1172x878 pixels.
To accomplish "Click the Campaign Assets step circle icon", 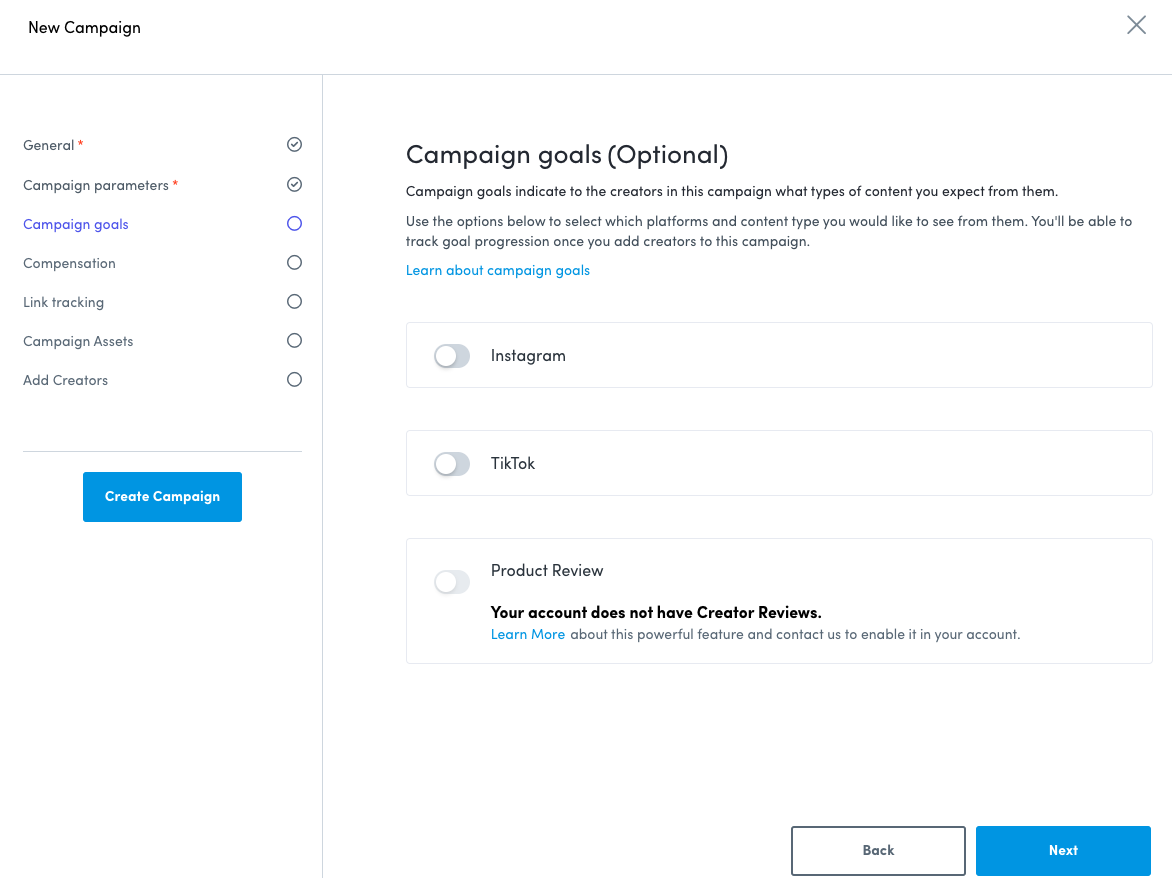I will (x=294, y=341).
